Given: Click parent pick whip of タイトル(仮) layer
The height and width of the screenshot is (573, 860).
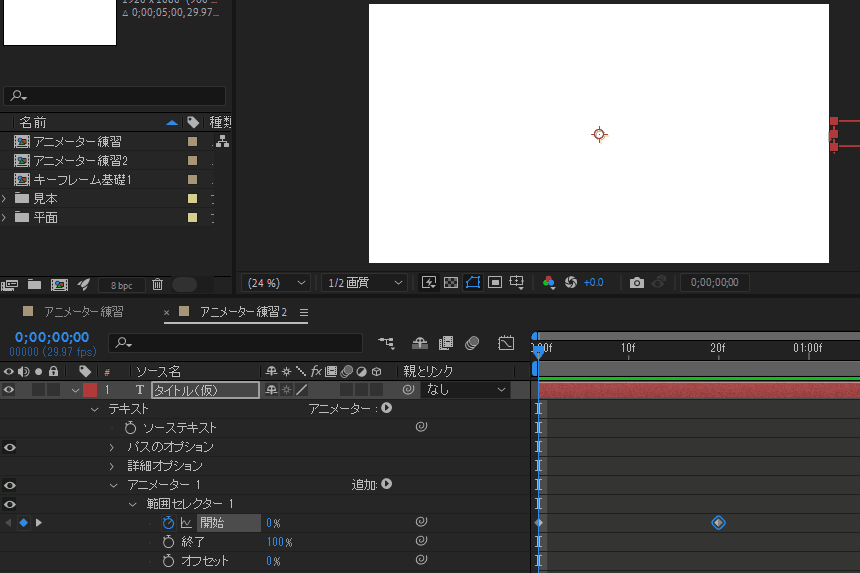Looking at the screenshot, I should [408, 390].
